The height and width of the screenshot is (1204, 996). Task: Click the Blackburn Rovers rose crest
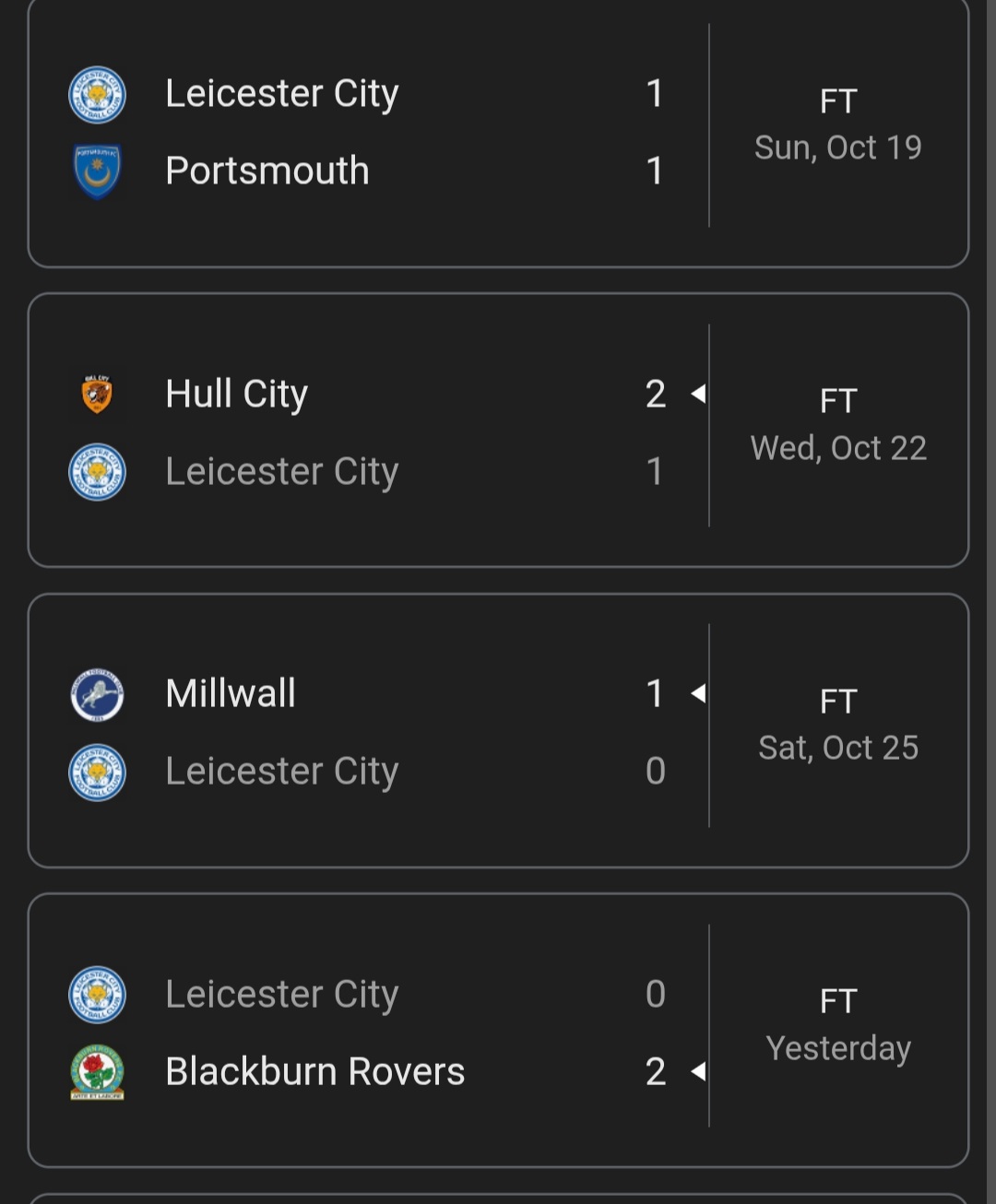point(97,1072)
